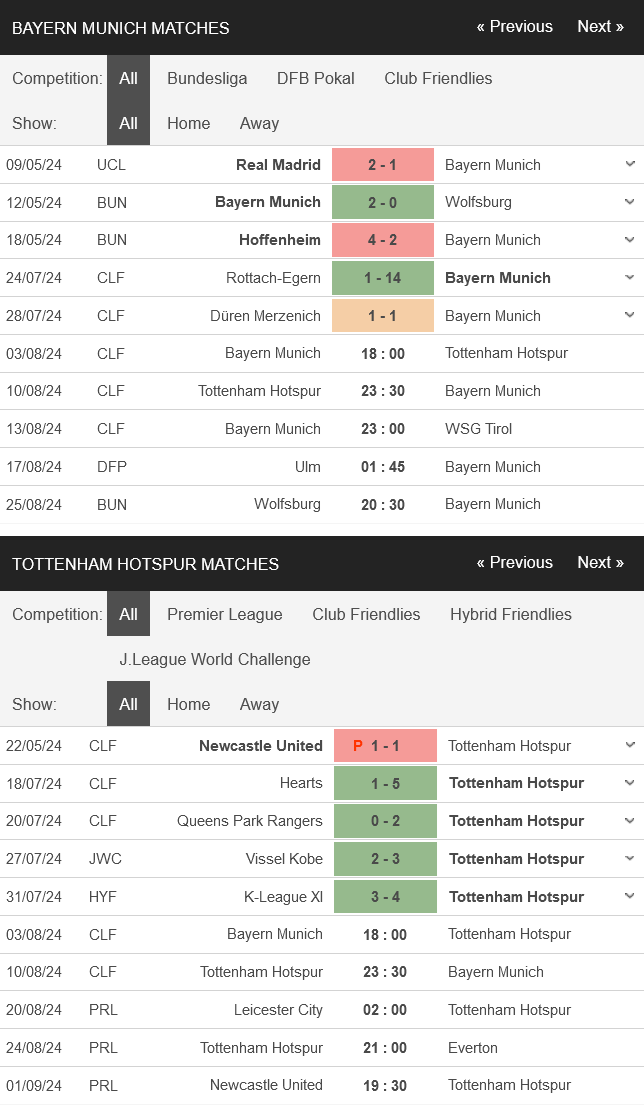
Task: Select J.League World Challenge filter
Action: click(215, 659)
